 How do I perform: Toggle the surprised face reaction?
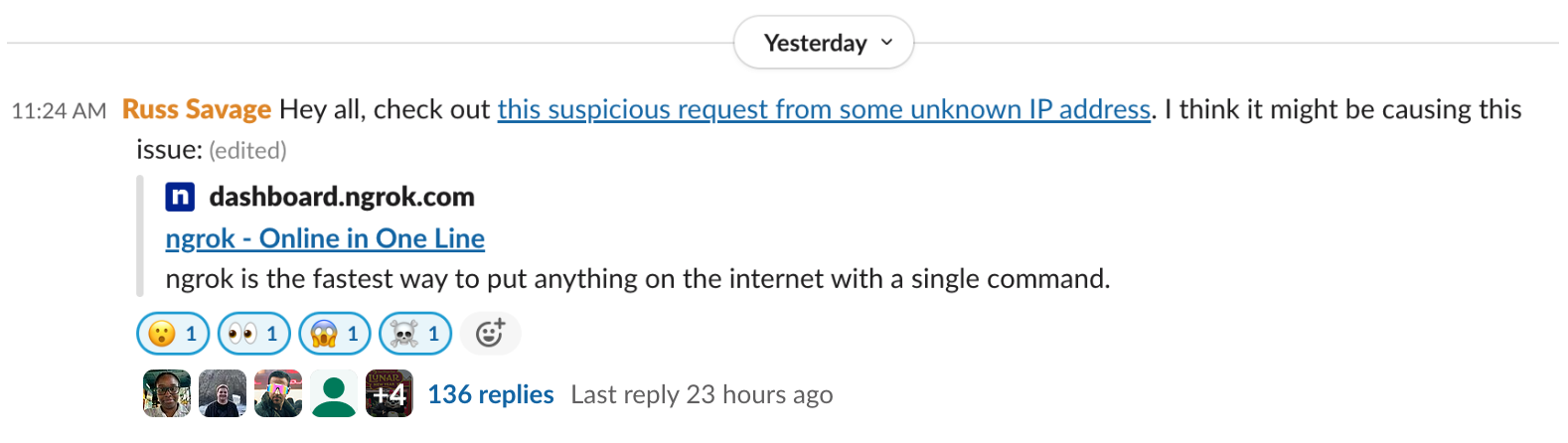coord(173,334)
